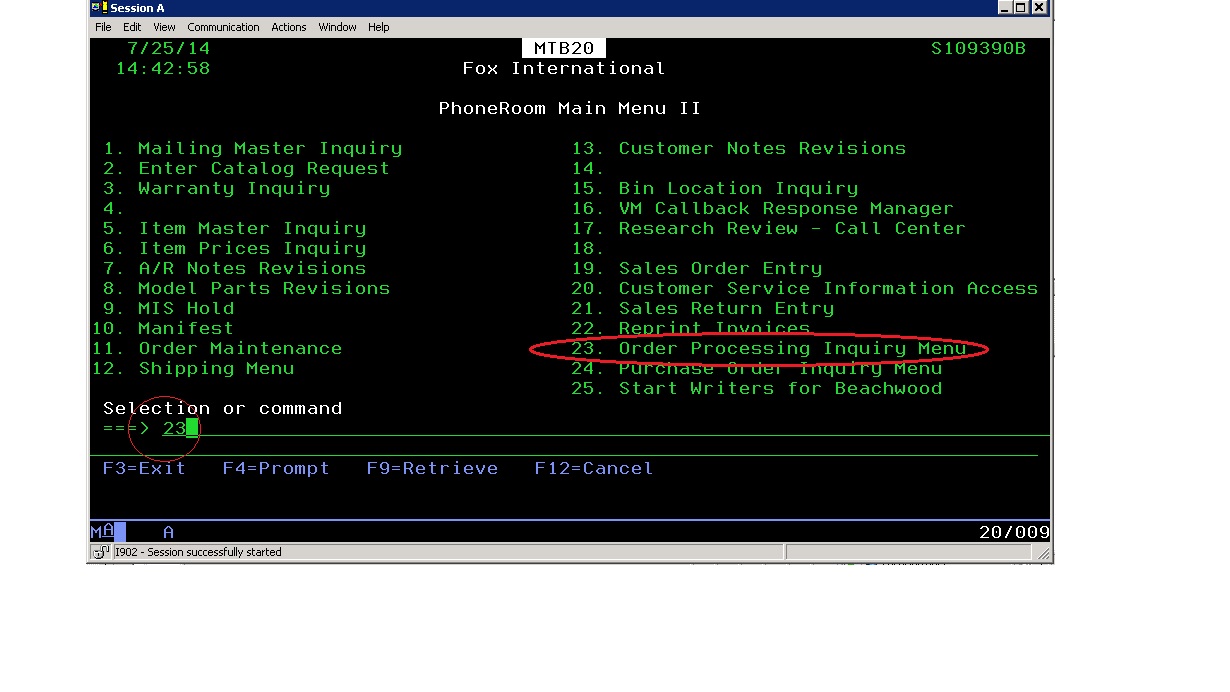Open the Window menu
Viewport: 1230px width, 692px height.
(x=337, y=27)
